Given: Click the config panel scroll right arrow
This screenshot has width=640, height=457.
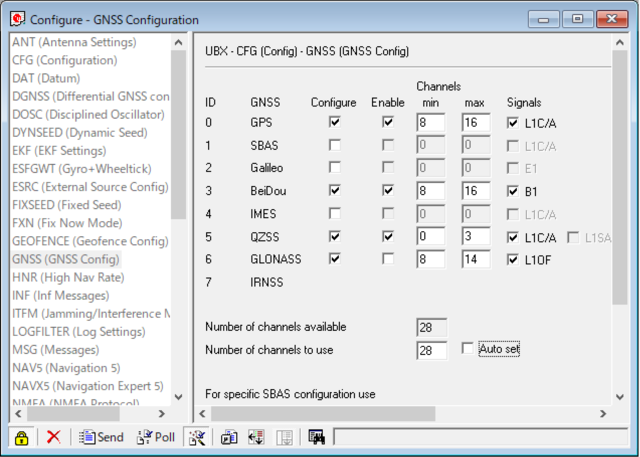Looking at the screenshot, I should coord(603,414).
